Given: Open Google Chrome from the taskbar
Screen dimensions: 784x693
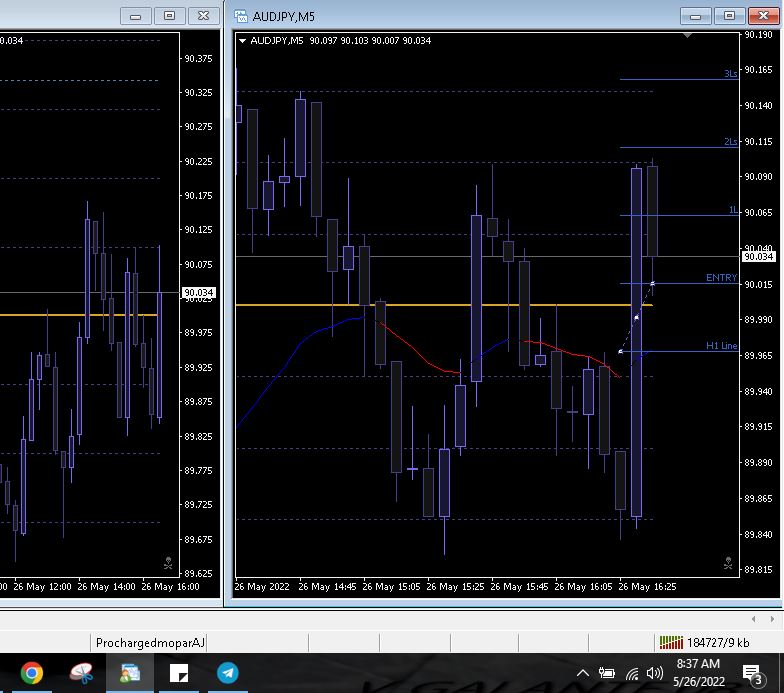Looking at the screenshot, I should [x=31, y=673].
